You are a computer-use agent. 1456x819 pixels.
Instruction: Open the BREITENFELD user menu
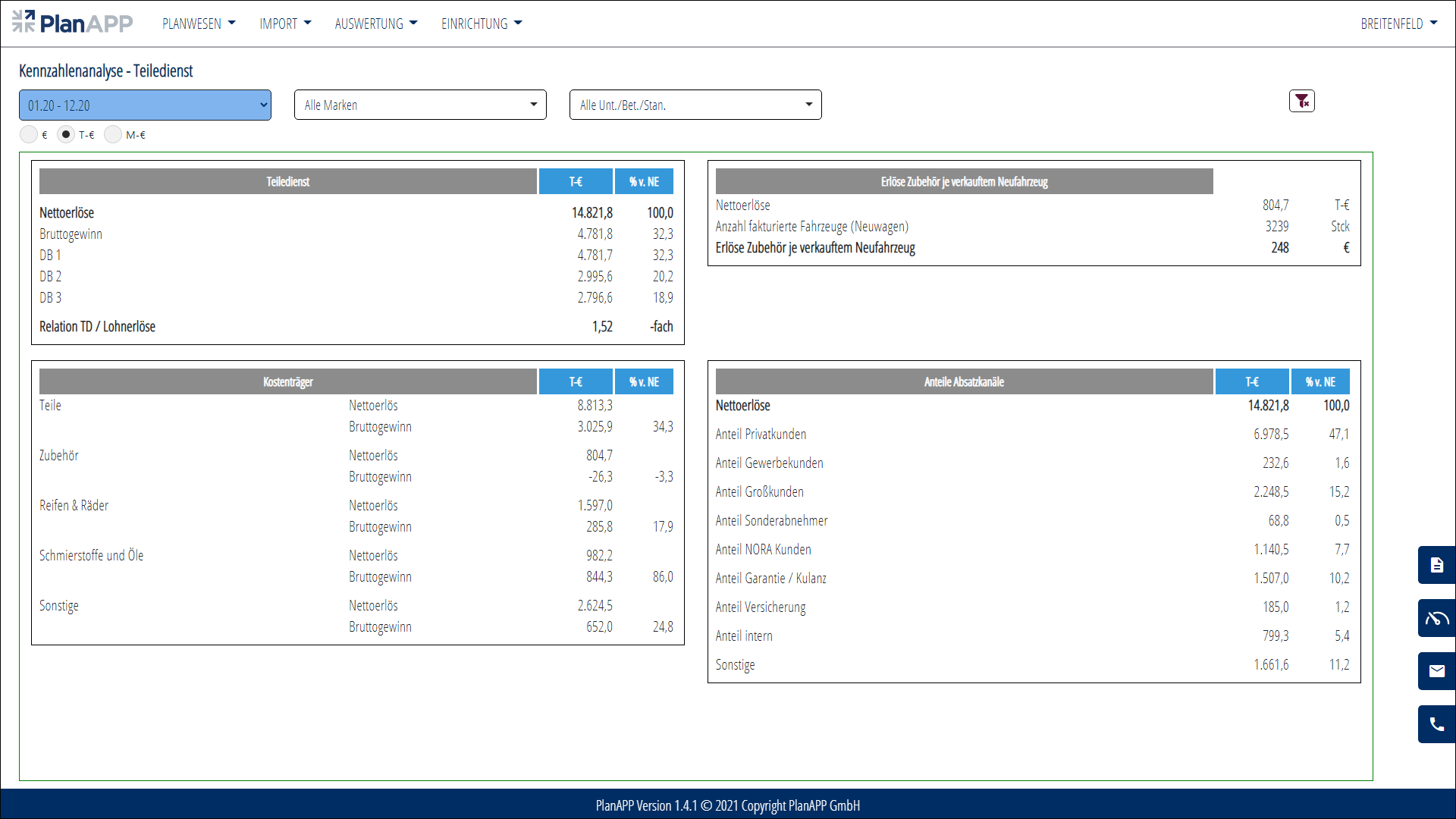coord(1398,24)
